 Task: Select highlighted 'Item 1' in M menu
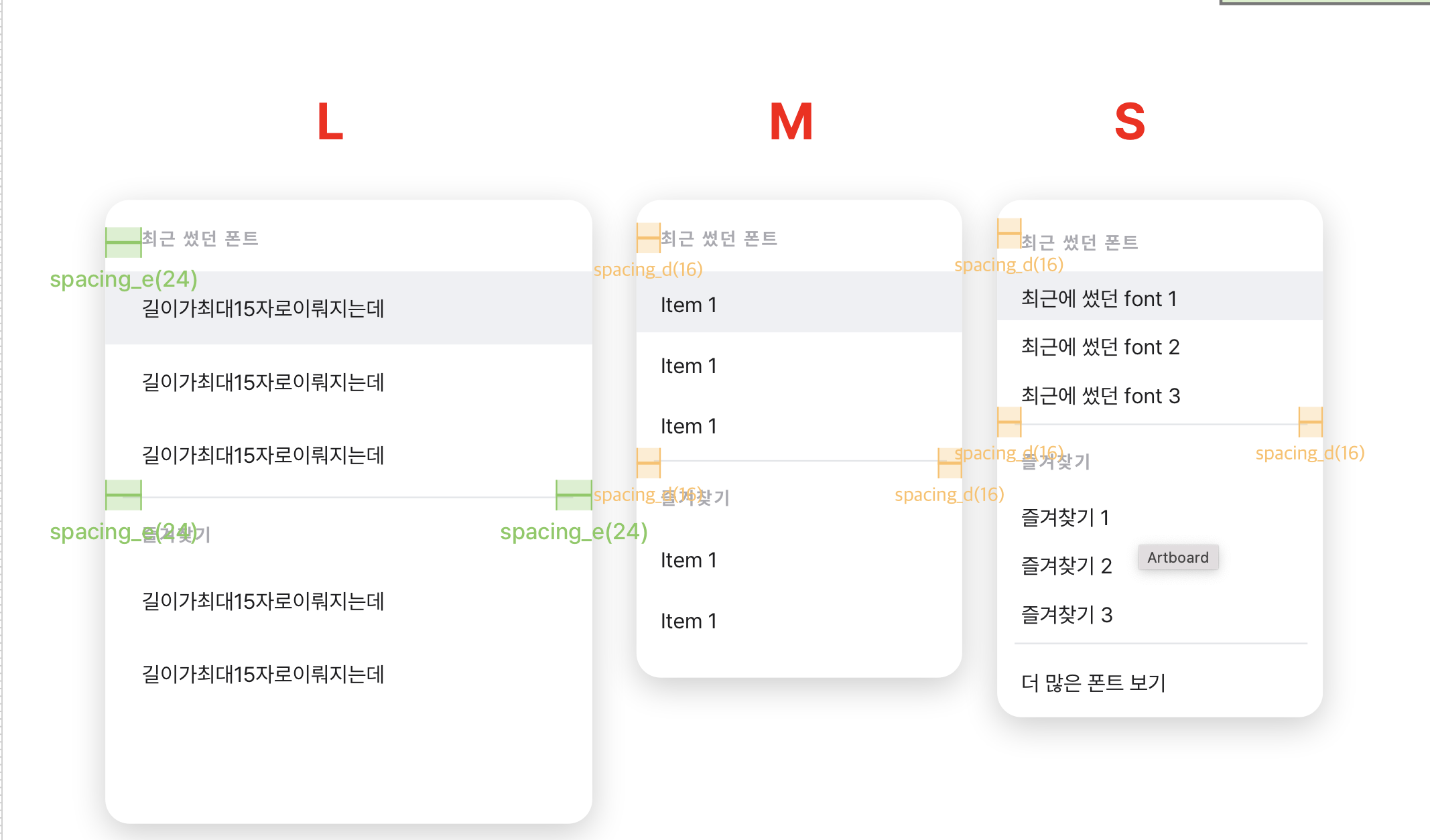point(799,305)
